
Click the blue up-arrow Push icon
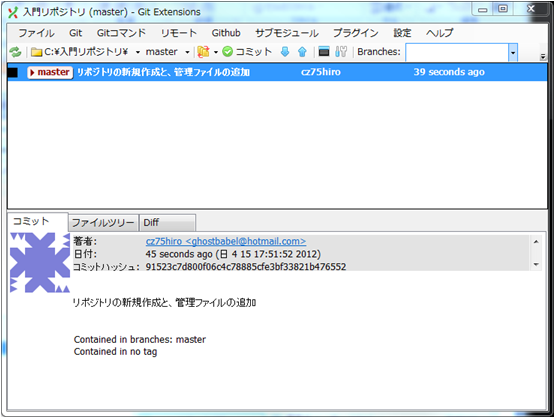click(x=302, y=52)
